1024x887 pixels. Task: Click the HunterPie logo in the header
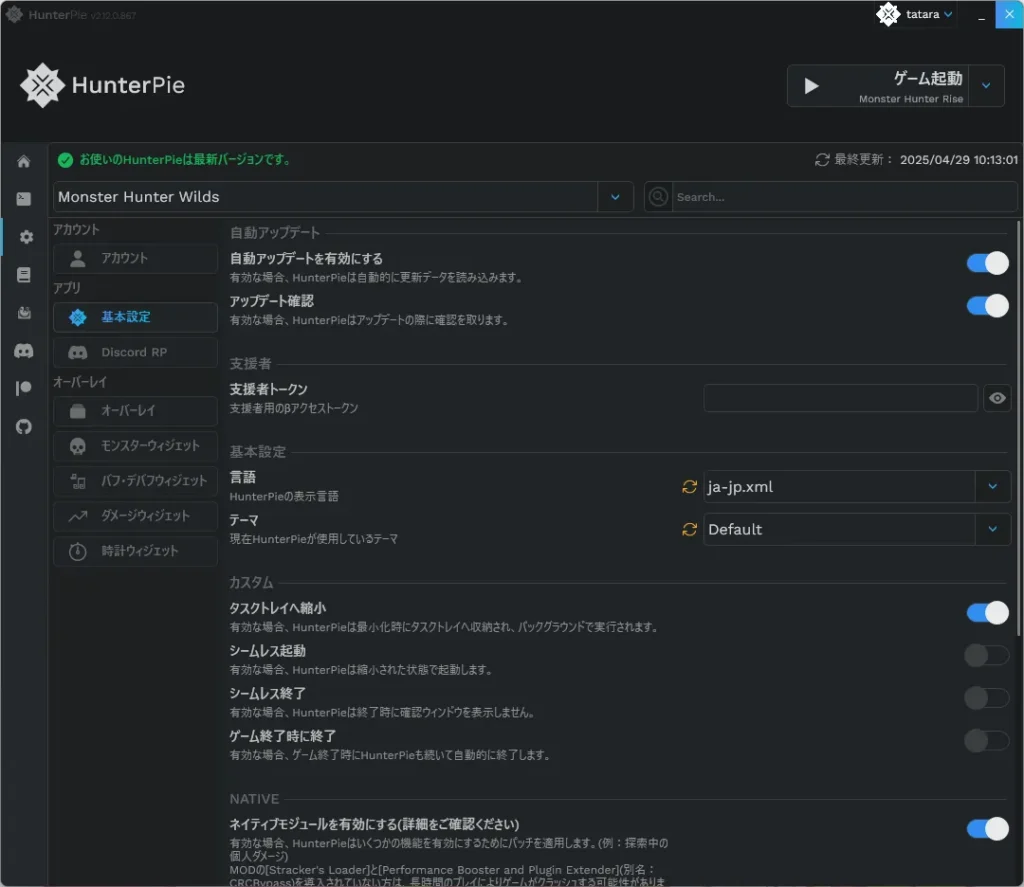[103, 85]
